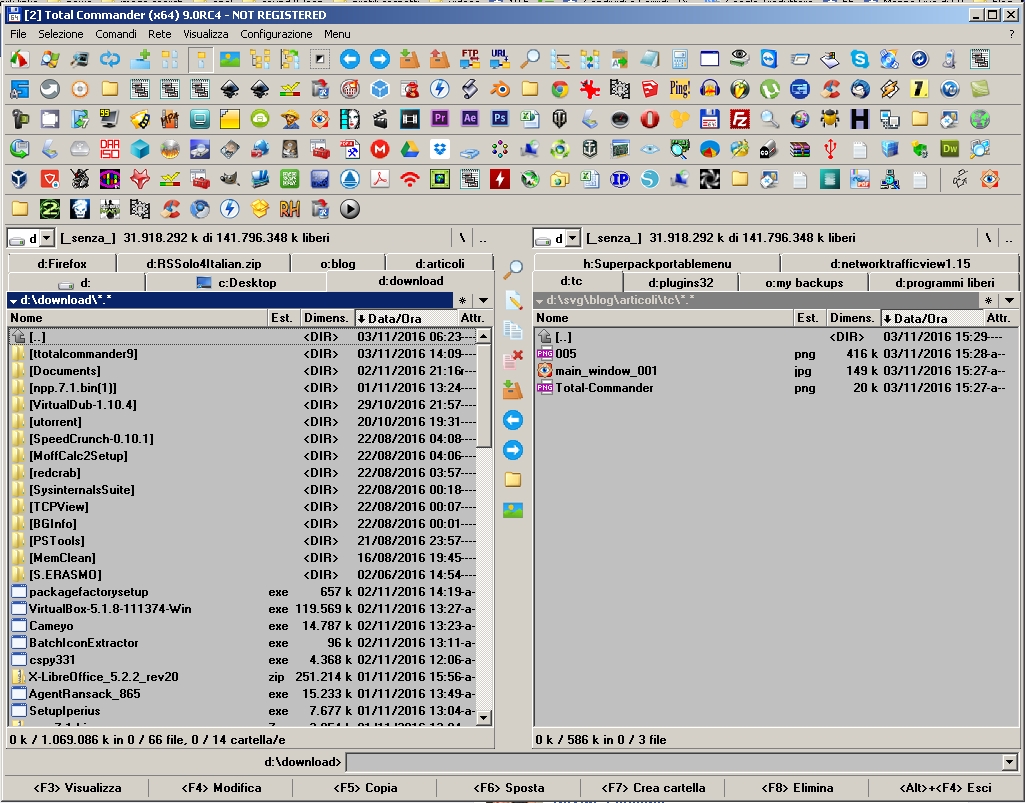This screenshot has height=803, width=1025.
Task: Open FTP connect from the toolbar
Action: tap(469, 60)
